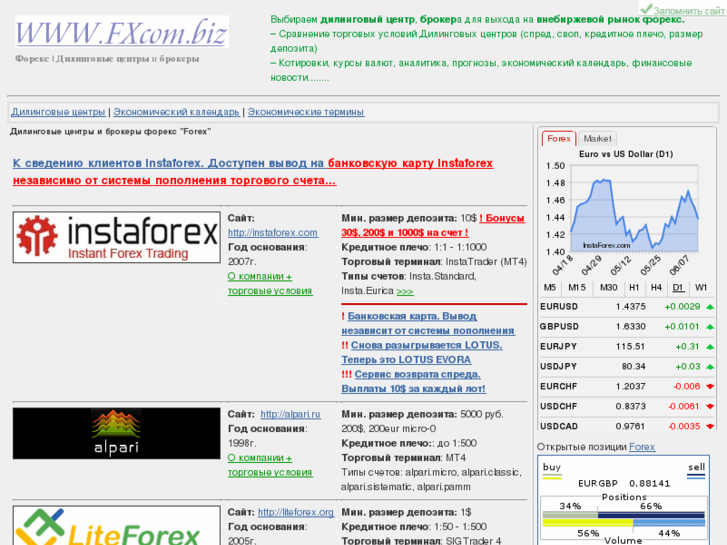This screenshot has width=727, height=545.
Task: Open Сервис возврата спреда link
Action: click(414, 382)
